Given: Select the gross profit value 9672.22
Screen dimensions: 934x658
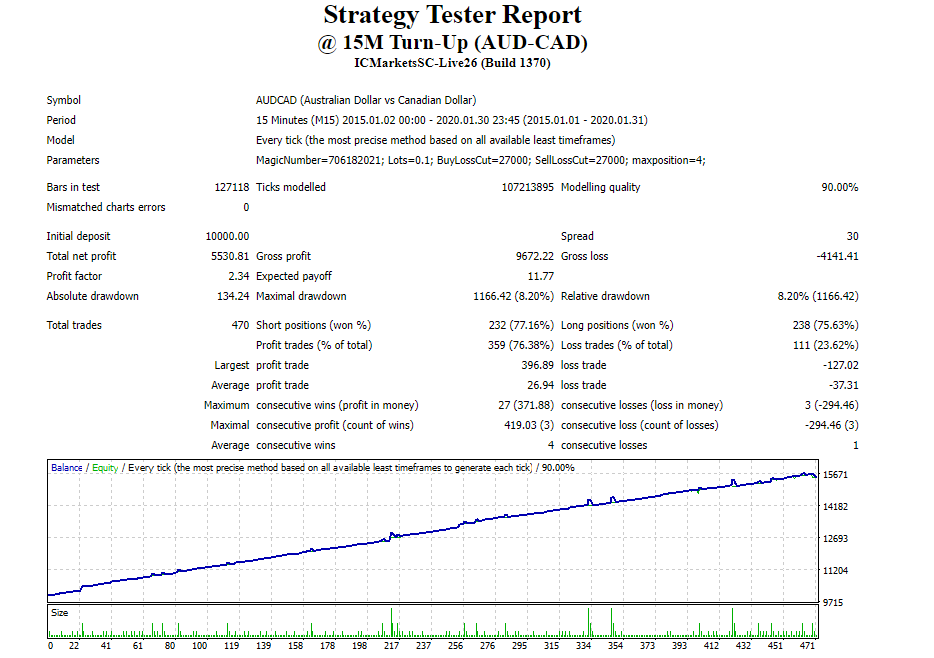Looking at the screenshot, I should pos(534,256).
